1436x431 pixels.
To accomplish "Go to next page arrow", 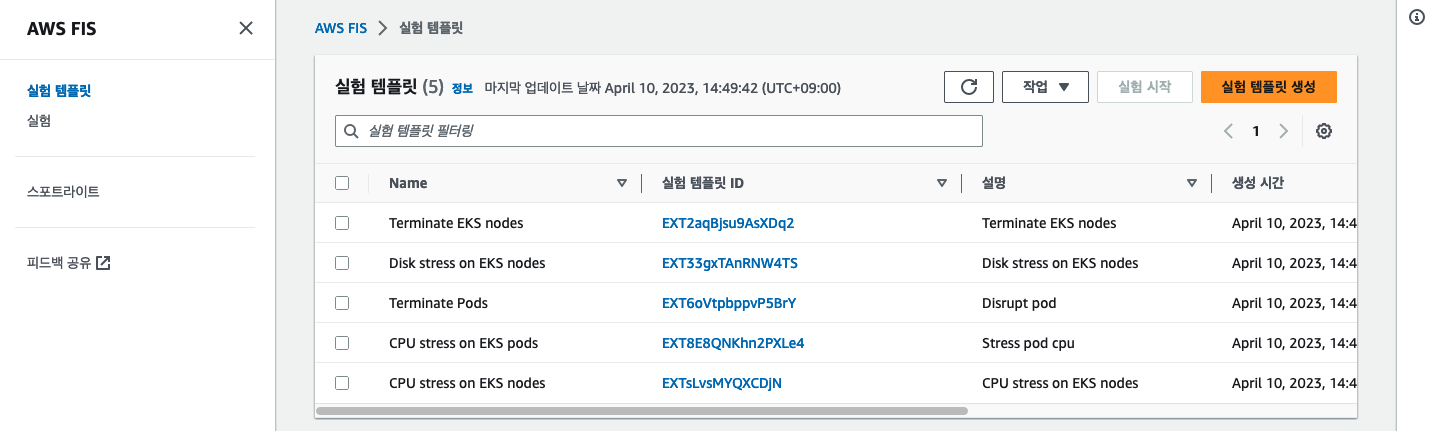I will (1283, 131).
